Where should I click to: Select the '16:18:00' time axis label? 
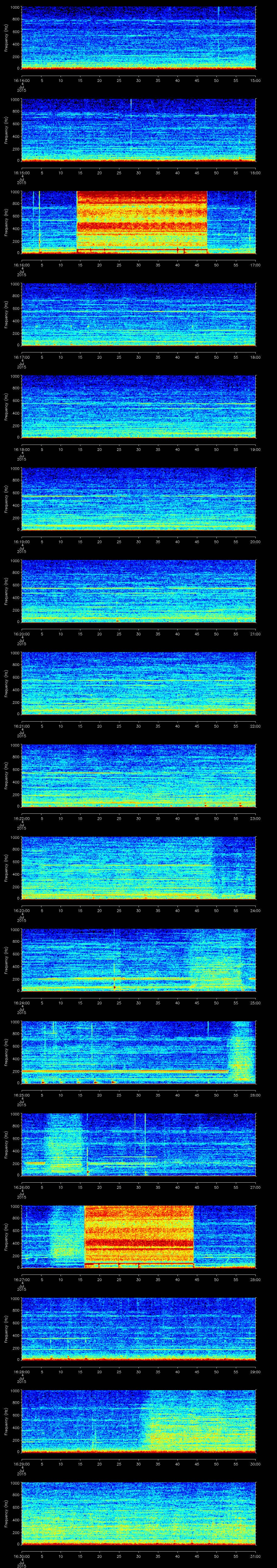21,450
